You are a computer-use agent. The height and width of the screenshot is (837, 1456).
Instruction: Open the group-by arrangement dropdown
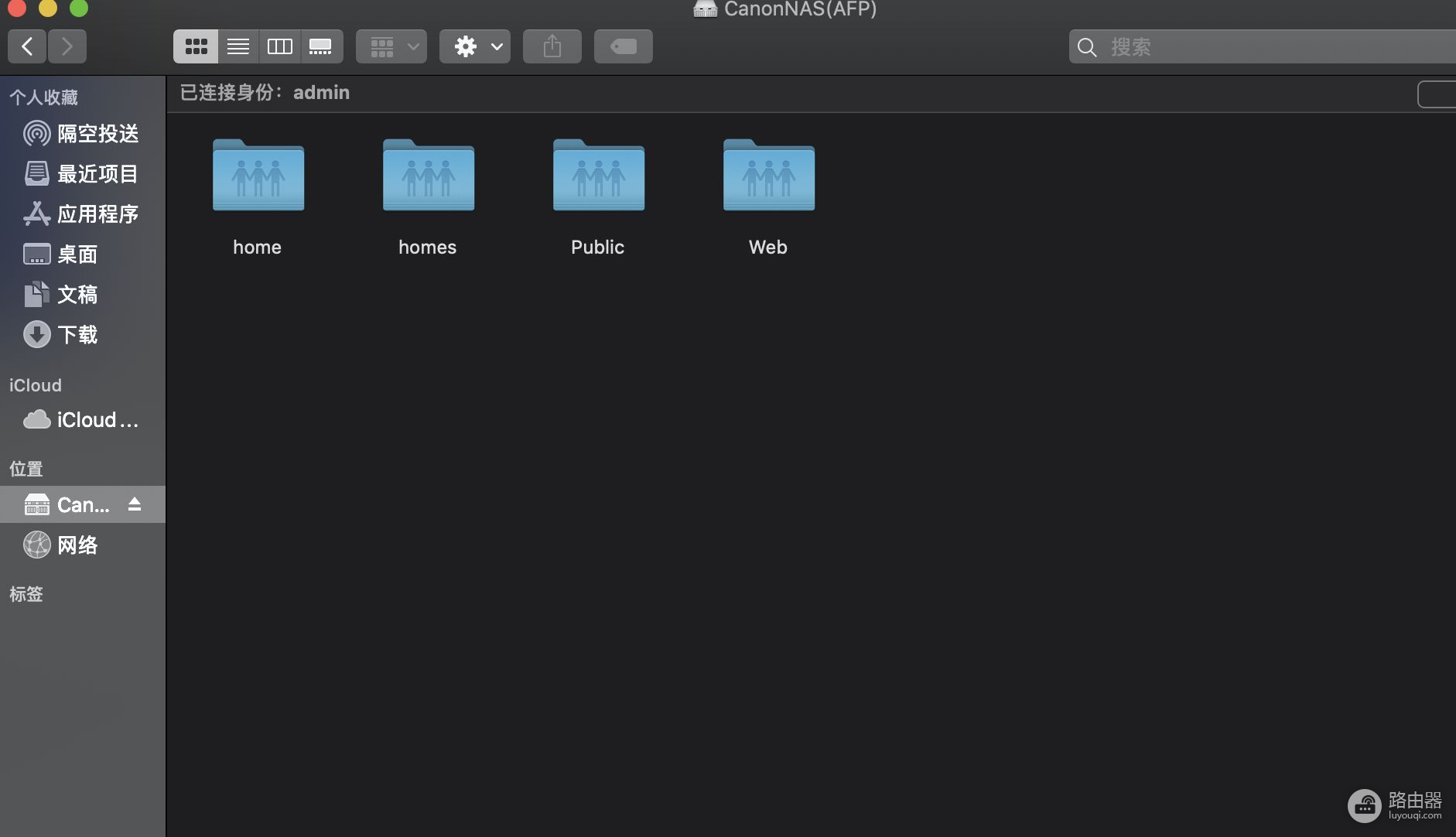391,46
